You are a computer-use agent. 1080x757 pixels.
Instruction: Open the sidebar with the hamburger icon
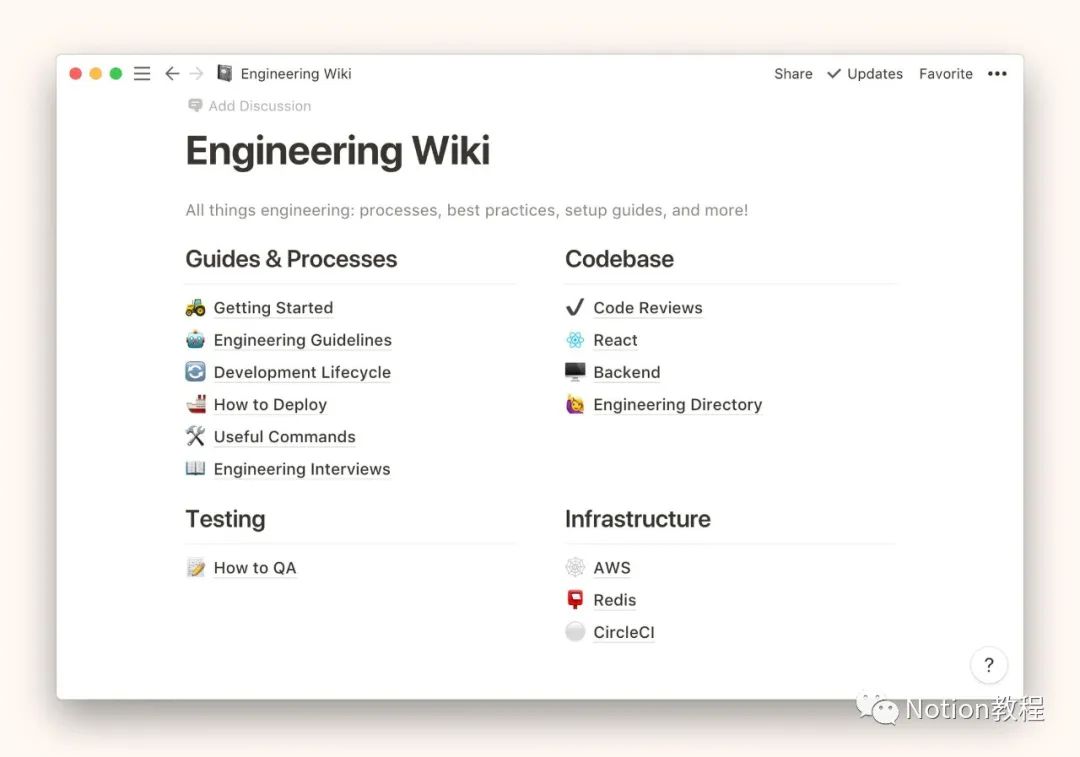pos(141,73)
